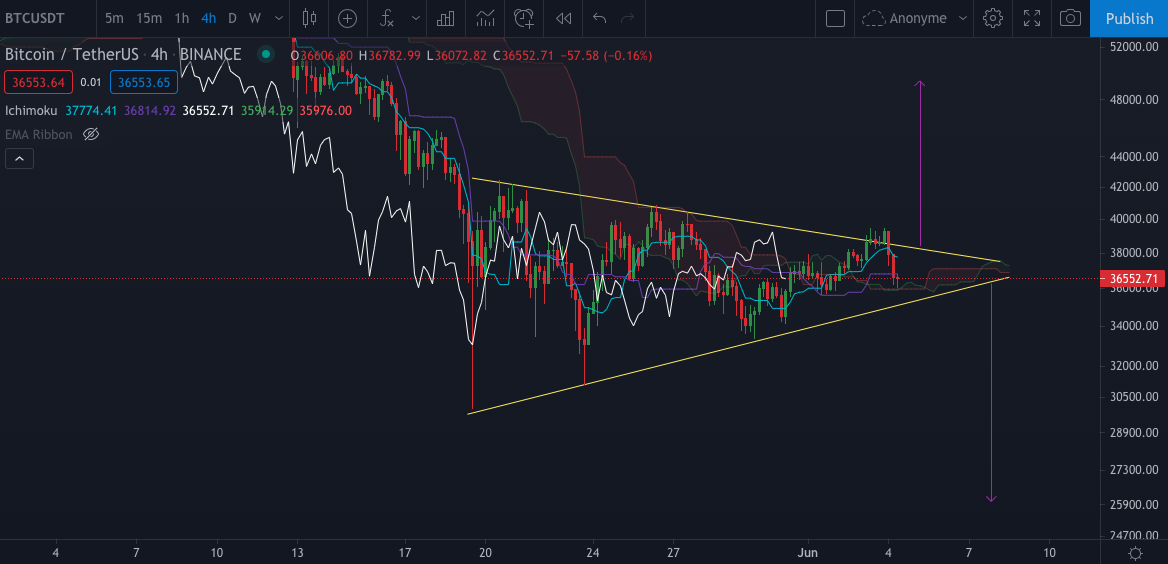Click the green market status dot
This screenshot has height=564, width=1168.
[264, 54]
